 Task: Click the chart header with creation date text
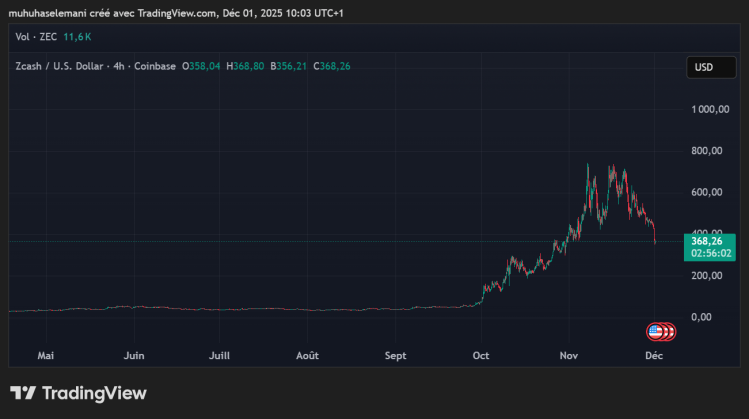click(x=176, y=13)
